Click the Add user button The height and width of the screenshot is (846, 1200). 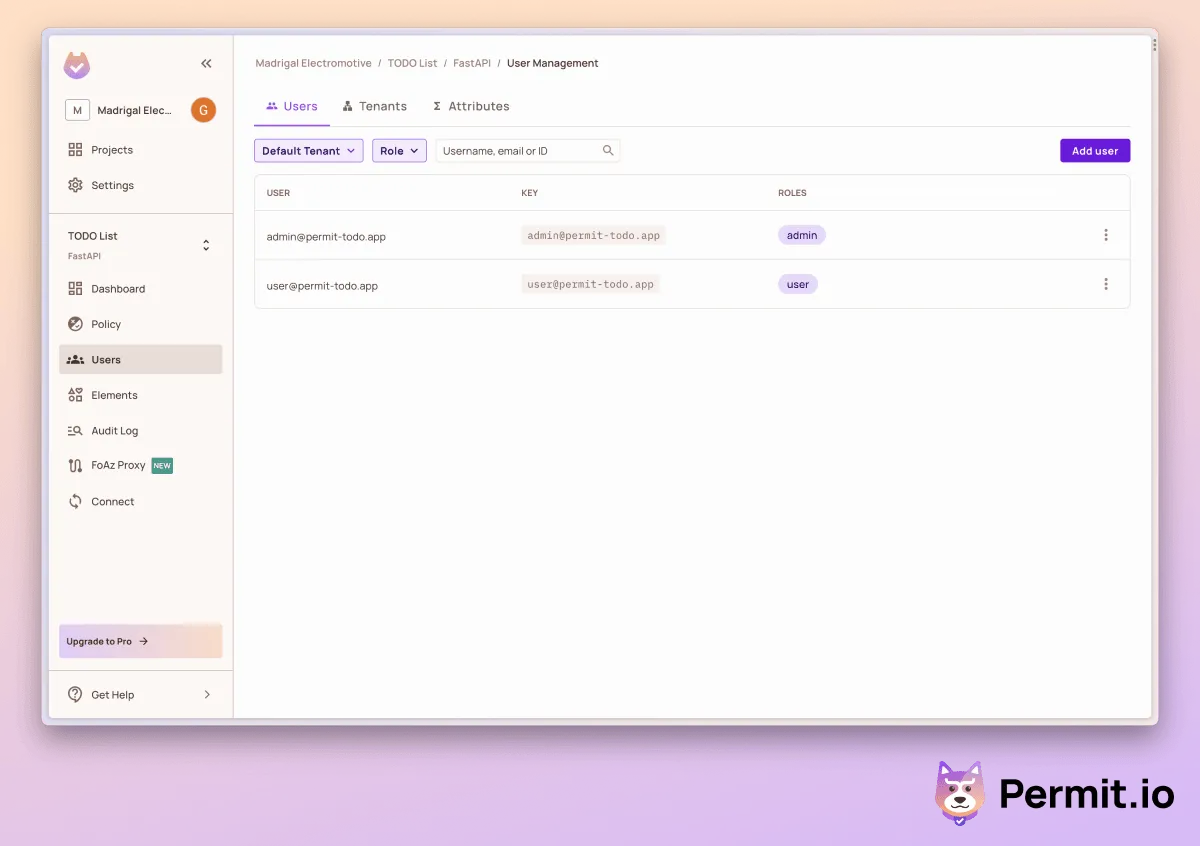pyautogui.click(x=1095, y=150)
